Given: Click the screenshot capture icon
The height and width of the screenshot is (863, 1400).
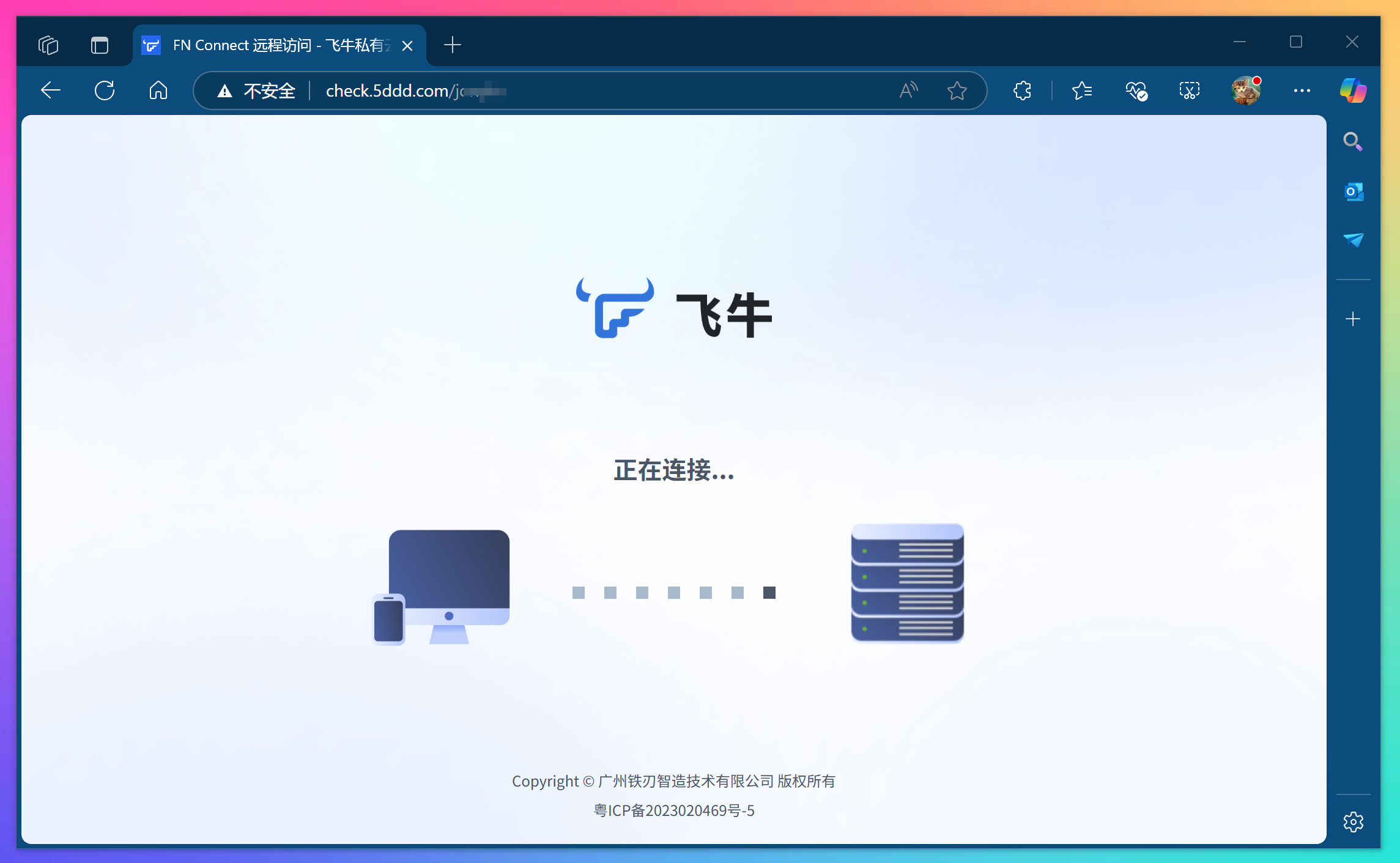Looking at the screenshot, I should pos(1190,91).
